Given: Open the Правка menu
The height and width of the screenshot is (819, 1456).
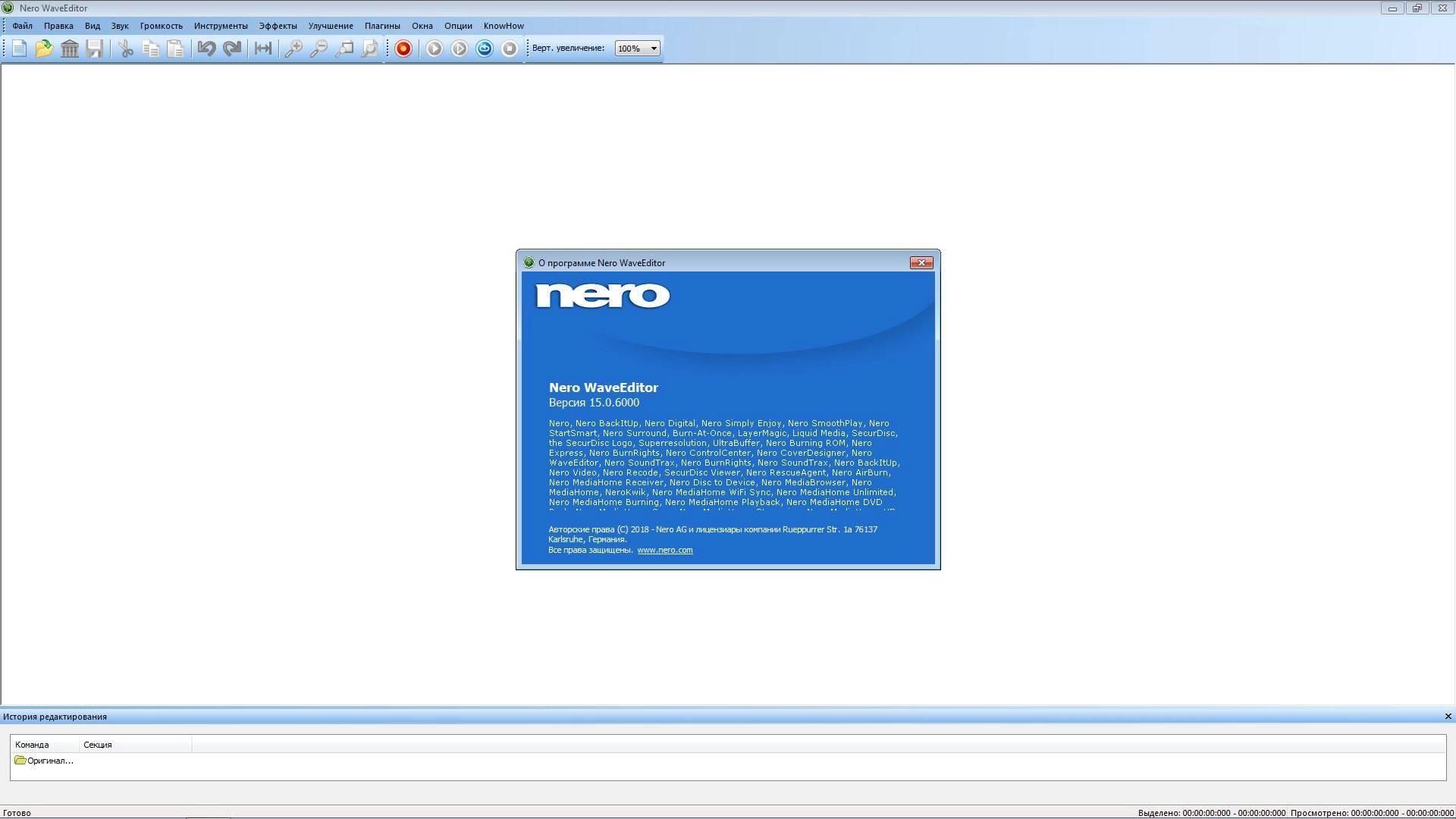Looking at the screenshot, I should click(x=58, y=26).
